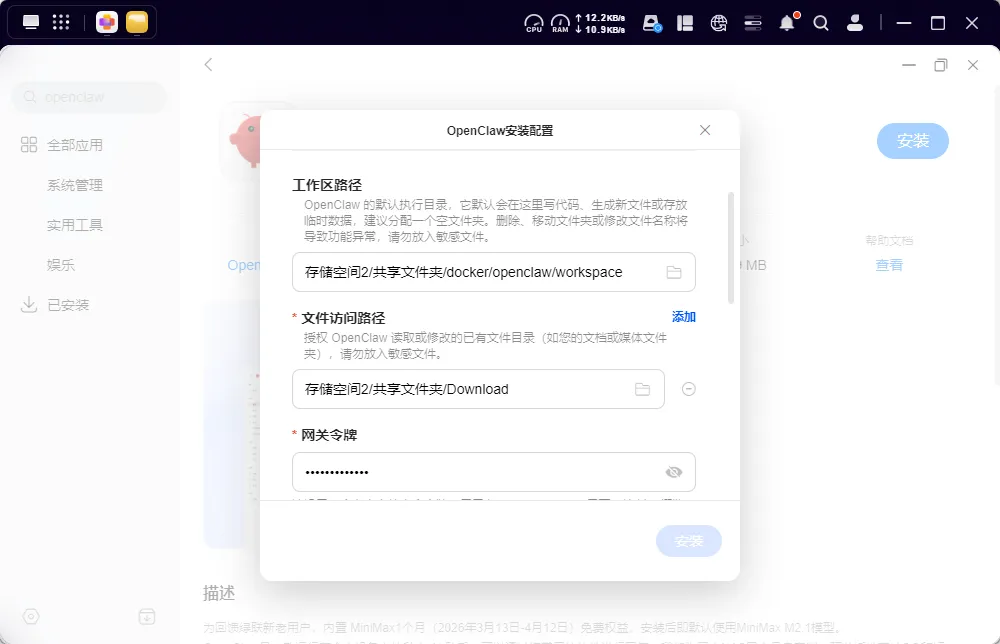Viewport: 1000px width, 644px height.
Task: Close the OpenClaw install configuration dialog
Action: point(705,130)
